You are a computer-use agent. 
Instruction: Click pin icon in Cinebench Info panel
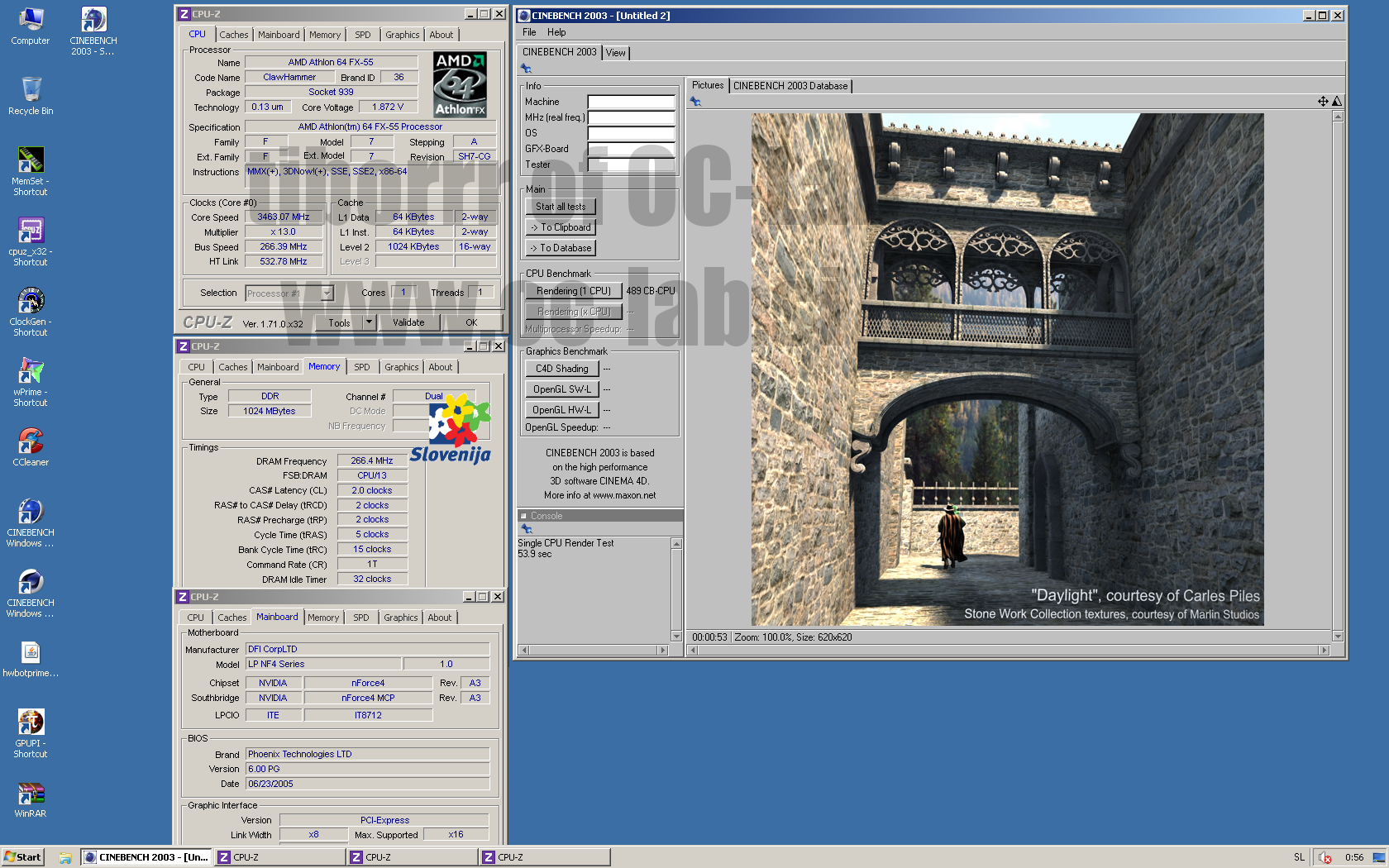click(526, 69)
